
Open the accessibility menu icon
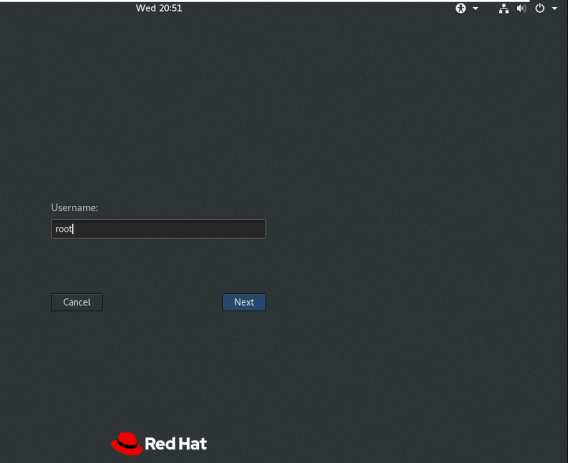pos(460,8)
